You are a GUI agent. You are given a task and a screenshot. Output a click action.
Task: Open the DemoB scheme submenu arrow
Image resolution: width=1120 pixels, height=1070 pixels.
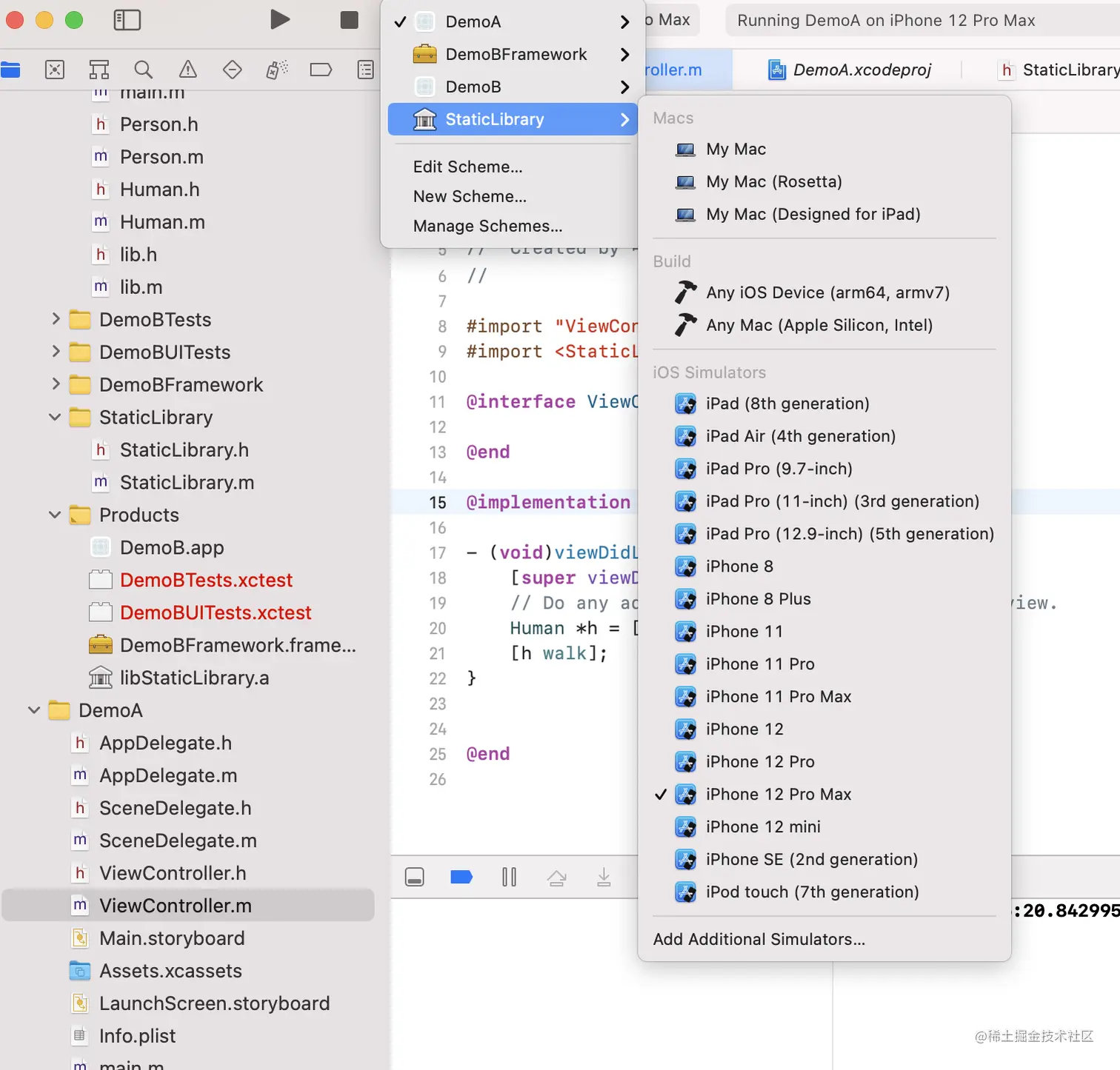point(624,87)
